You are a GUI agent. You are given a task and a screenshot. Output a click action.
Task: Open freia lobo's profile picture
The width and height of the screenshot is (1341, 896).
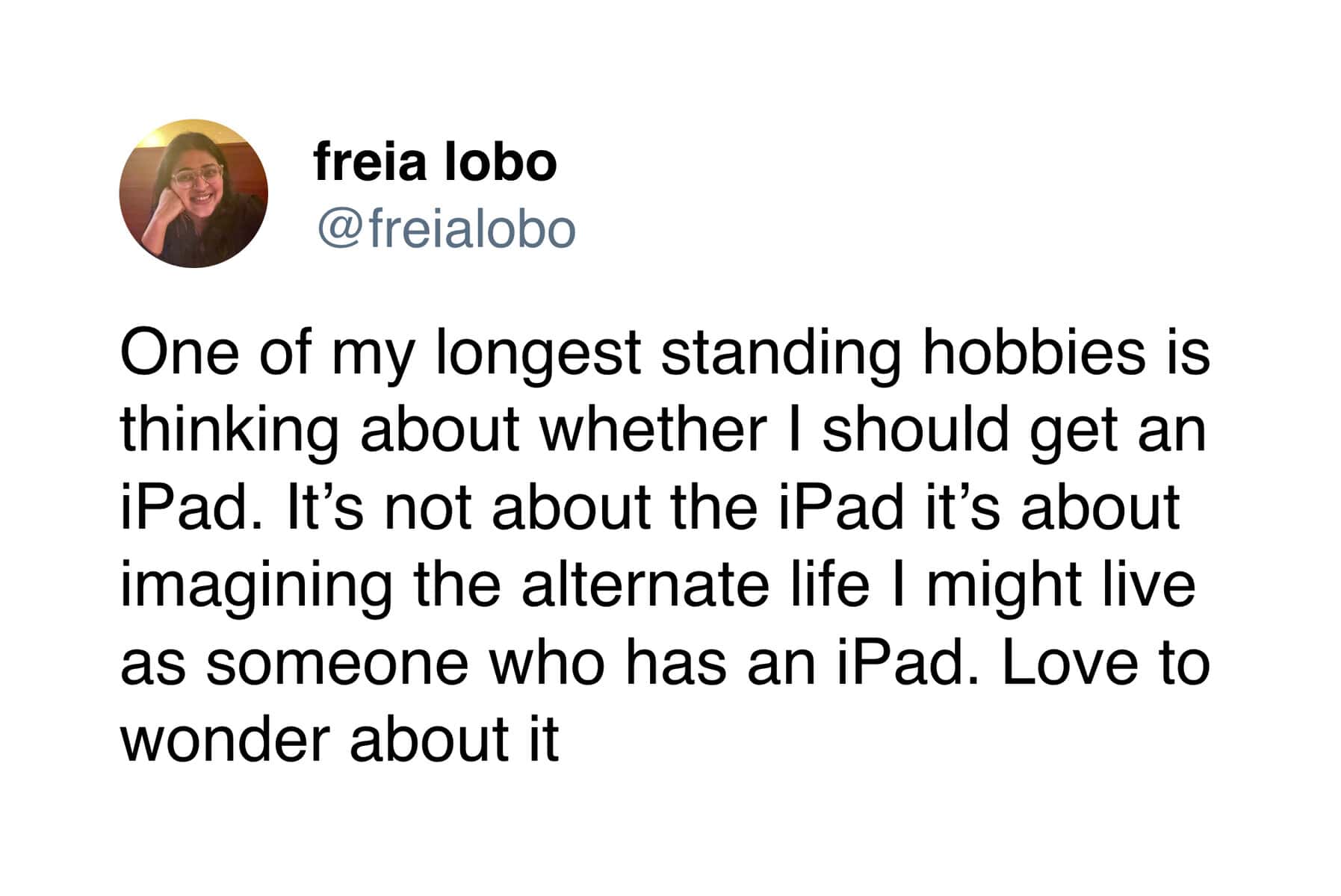tap(193, 193)
